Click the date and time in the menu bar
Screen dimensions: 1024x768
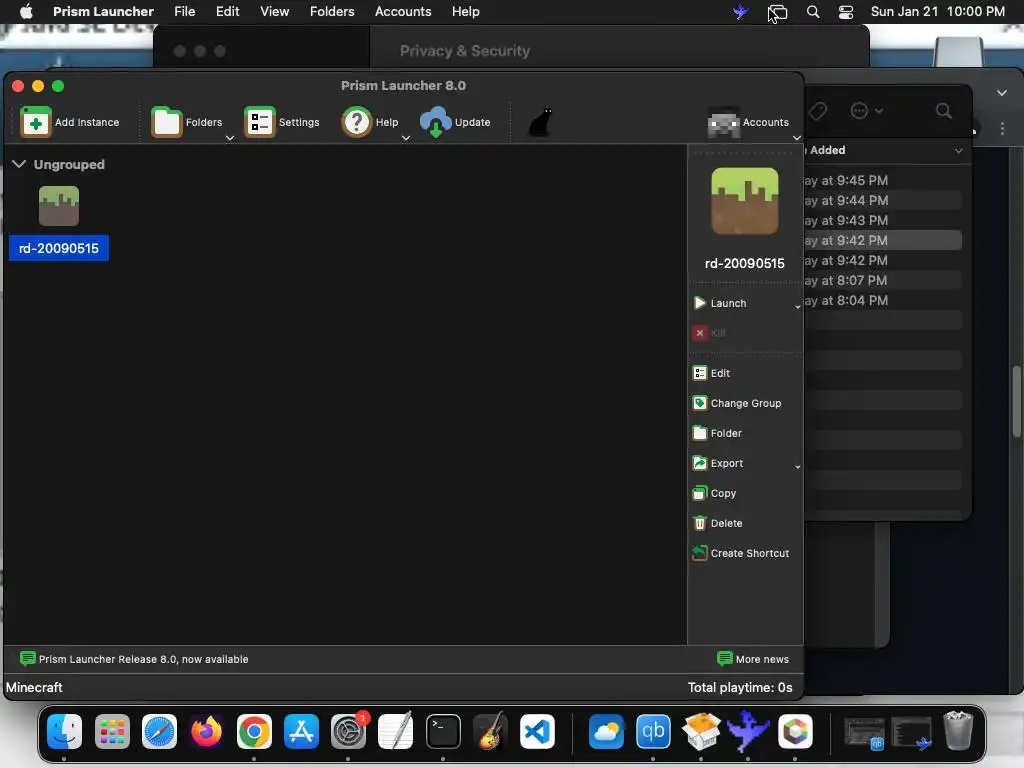[938, 11]
